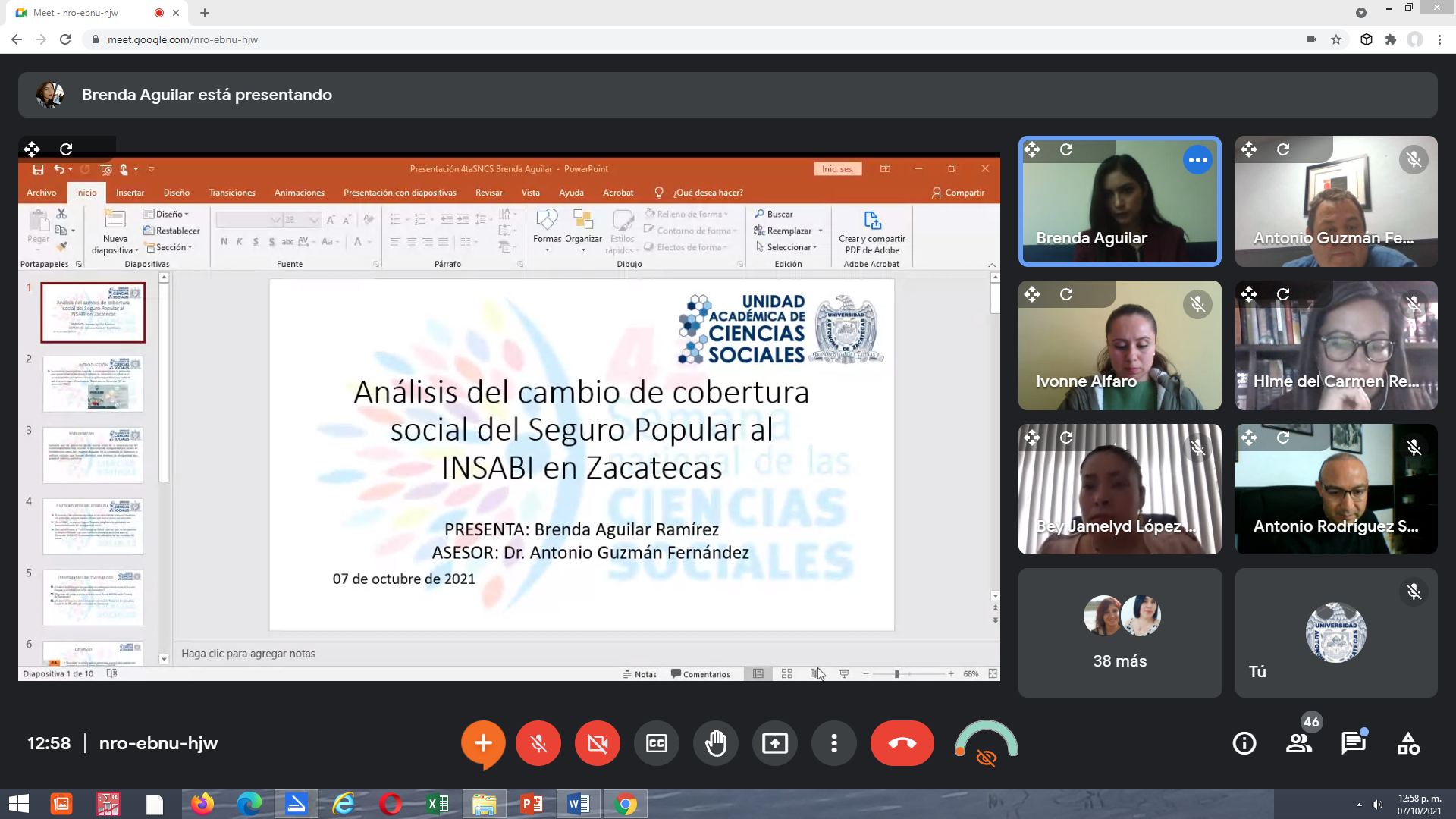The image size is (1456, 819).
Task: Turn on camera in Meet bottom bar
Action: [x=598, y=743]
